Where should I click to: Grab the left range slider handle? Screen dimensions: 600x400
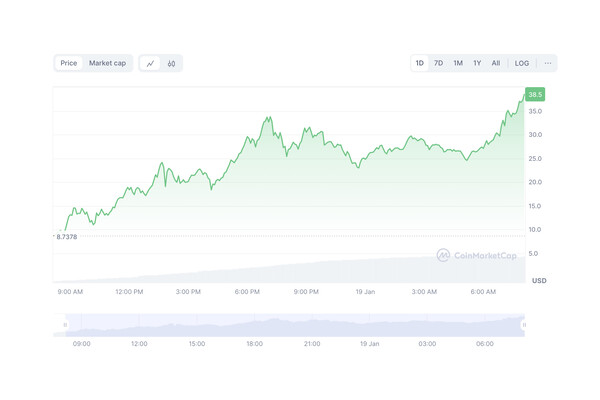(x=66, y=325)
